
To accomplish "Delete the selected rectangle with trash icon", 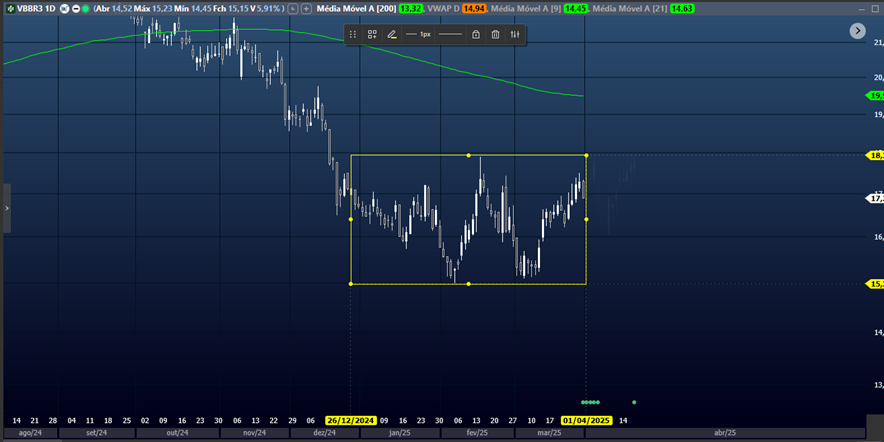I will point(495,34).
